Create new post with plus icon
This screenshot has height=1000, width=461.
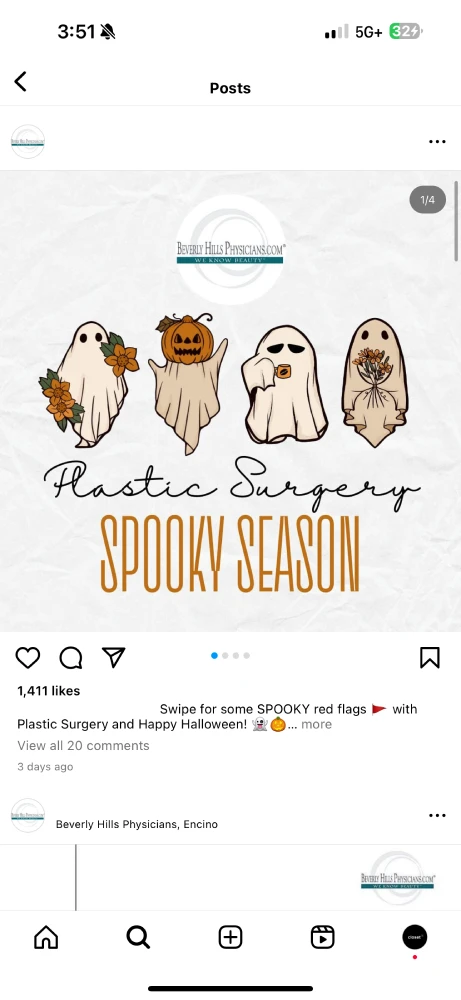(x=230, y=937)
